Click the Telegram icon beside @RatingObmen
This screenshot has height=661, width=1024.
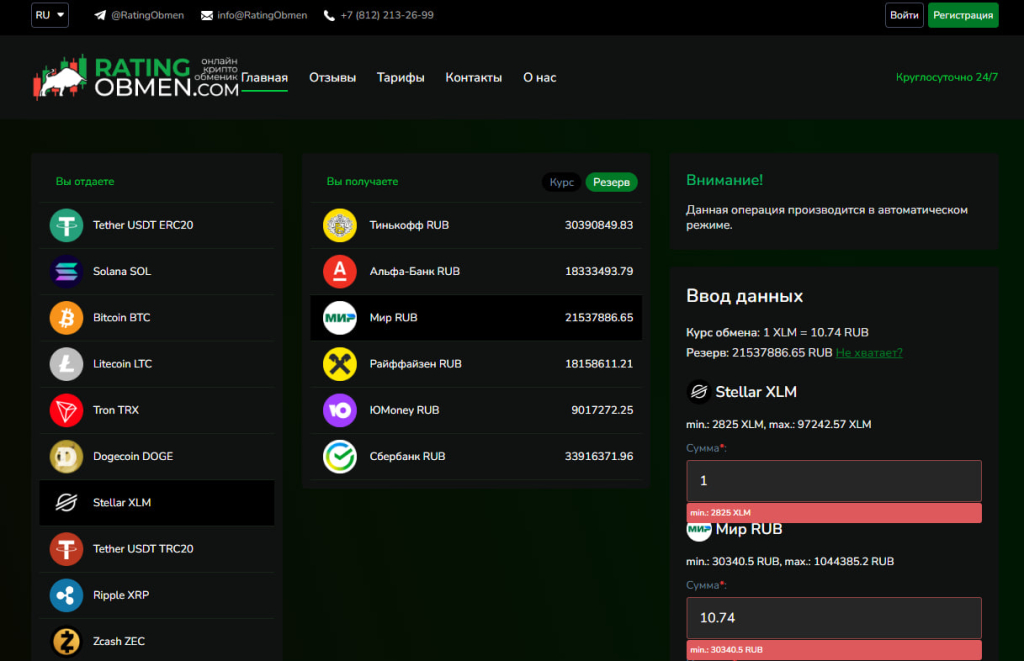click(100, 15)
